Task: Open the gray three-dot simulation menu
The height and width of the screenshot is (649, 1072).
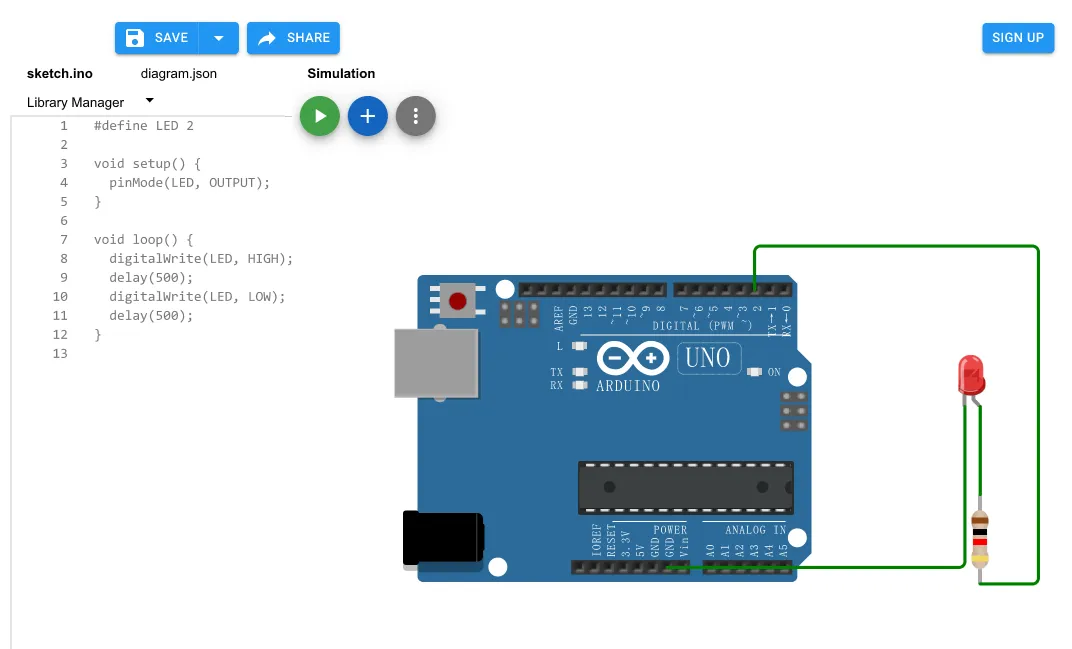Action: tap(416, 116)
